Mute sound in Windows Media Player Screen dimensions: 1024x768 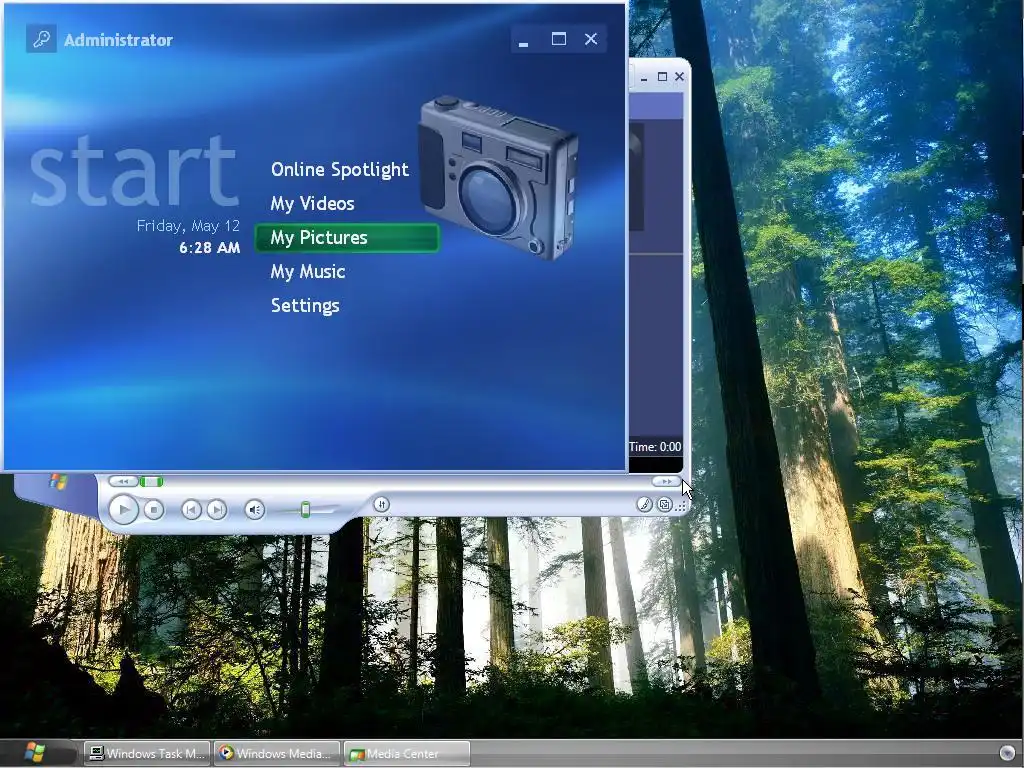pos(255,509)
